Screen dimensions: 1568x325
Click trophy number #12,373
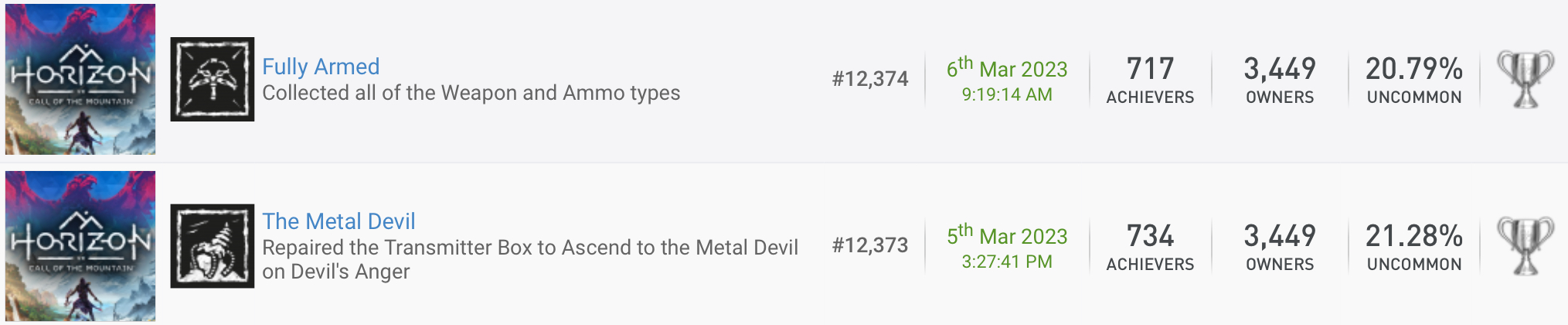pos(870,245)
